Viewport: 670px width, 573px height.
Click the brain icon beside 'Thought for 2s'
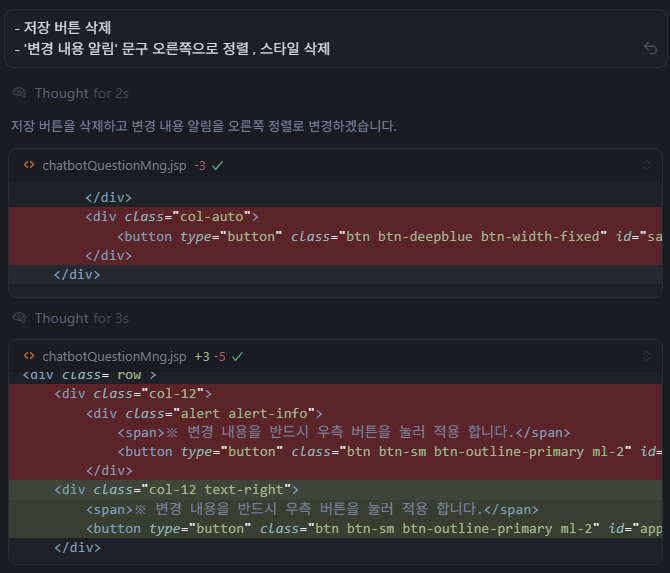20,93
